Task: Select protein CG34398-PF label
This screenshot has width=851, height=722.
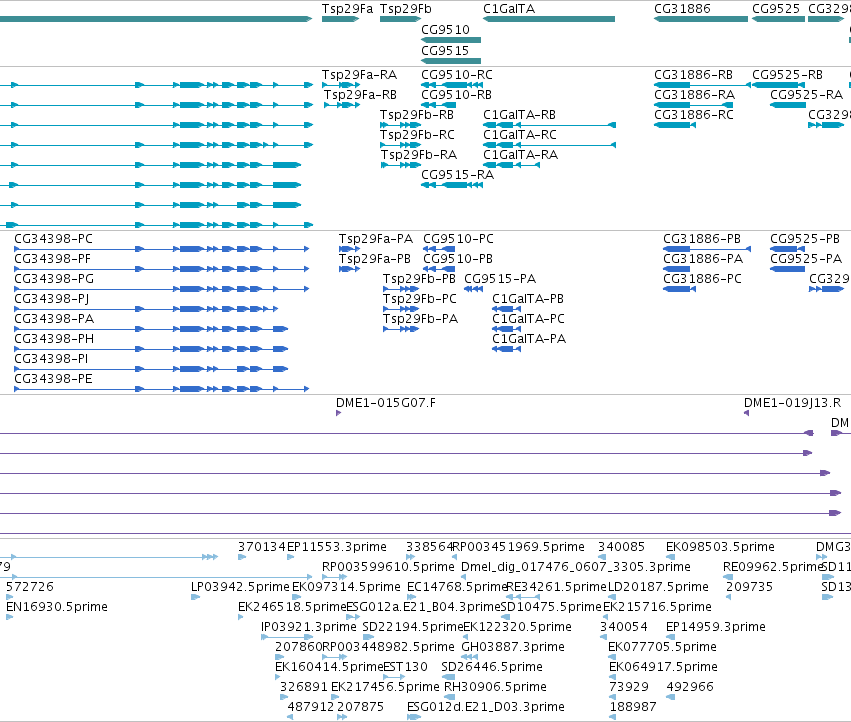Action: pyautogui.click(x=53, y=259)
